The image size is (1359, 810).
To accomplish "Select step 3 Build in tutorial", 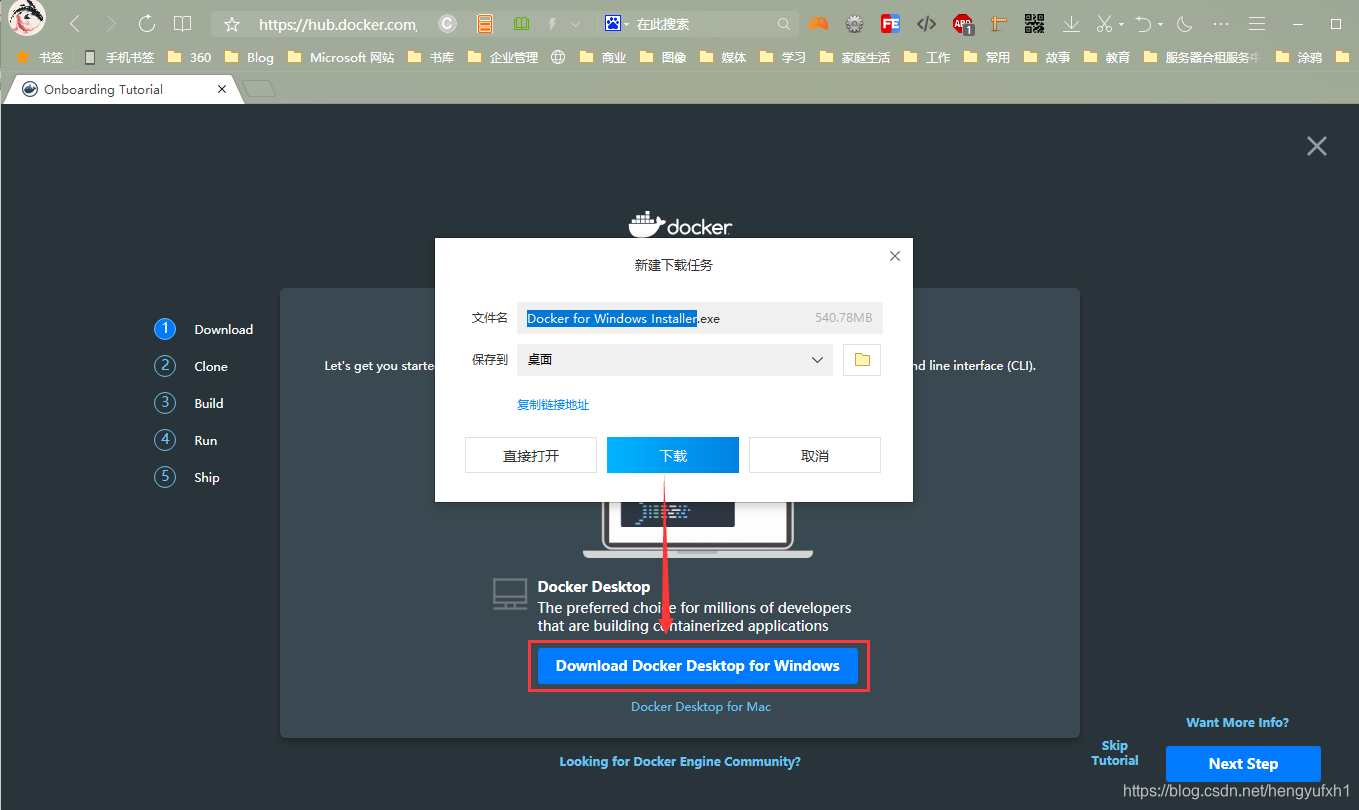I will click(189, 403).
